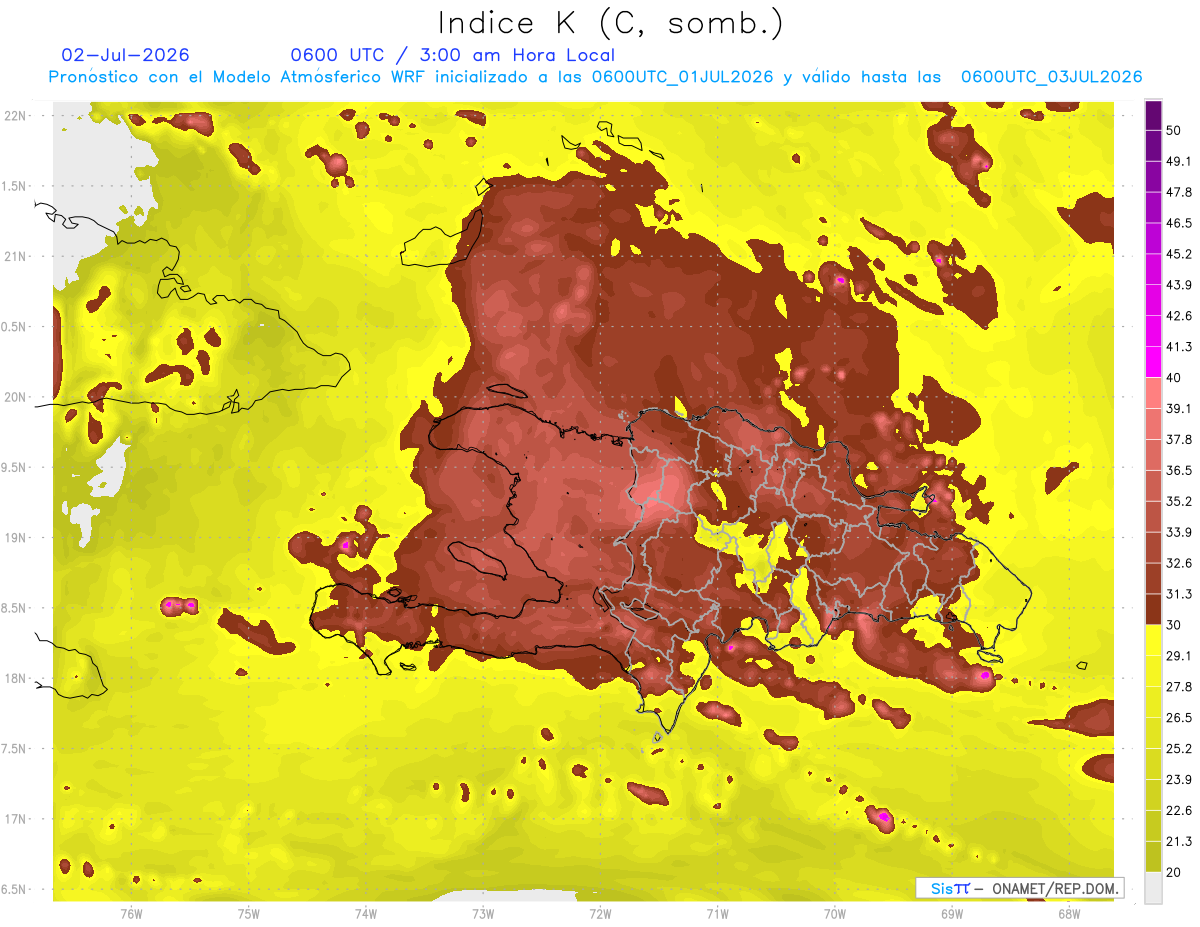Click the "8.5N" latitude label
Screen dimensions: 1200x927
coord(14,608)
